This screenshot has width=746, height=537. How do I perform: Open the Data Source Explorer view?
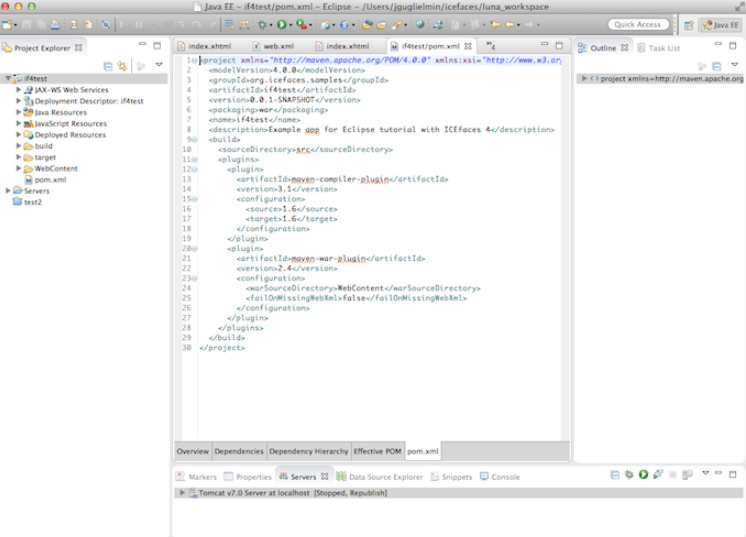[385, 477]
